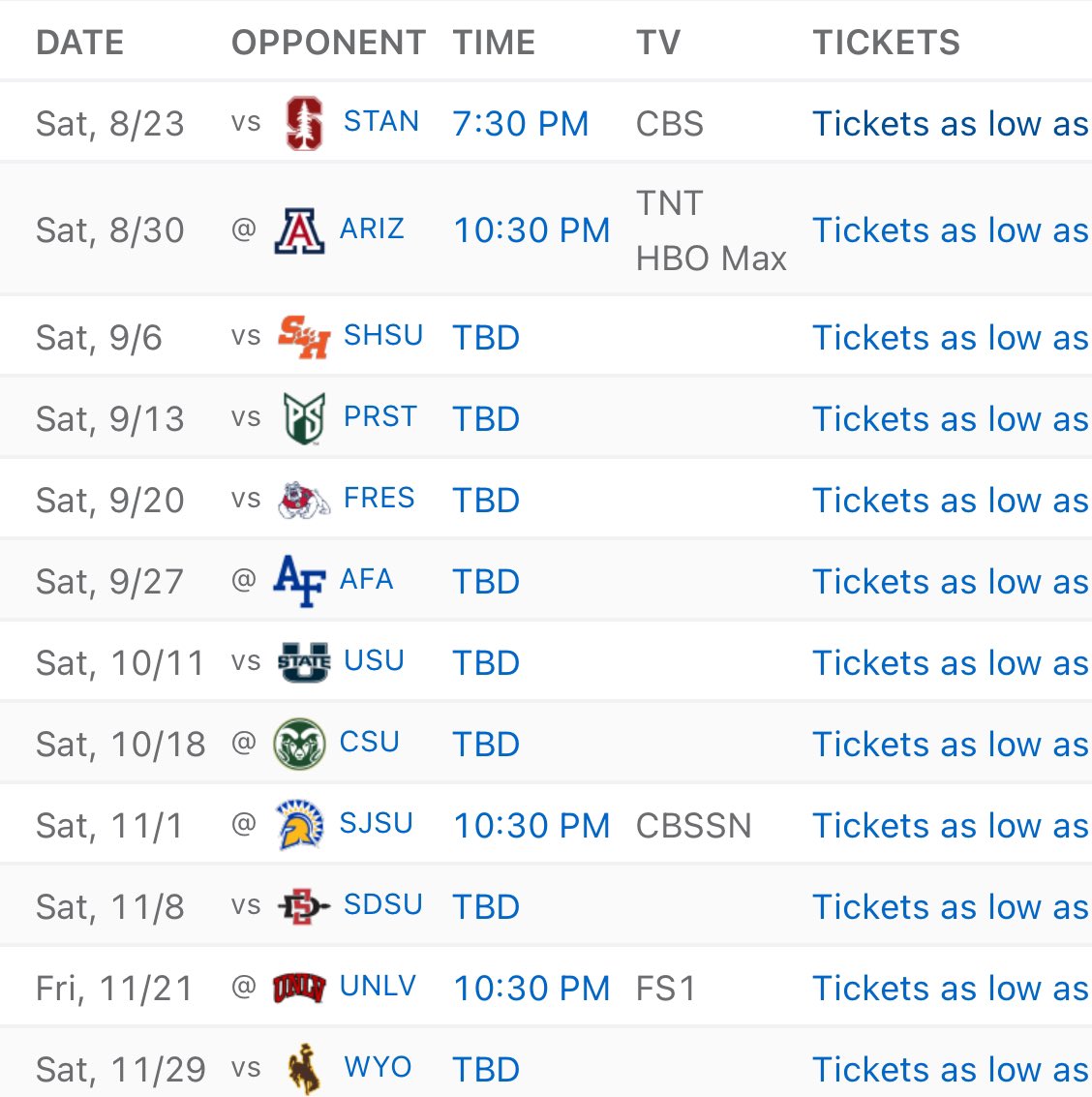The image size is (1092, 1097).
Task: Open the Sam Houston SH logo
Action: [304, 337]
